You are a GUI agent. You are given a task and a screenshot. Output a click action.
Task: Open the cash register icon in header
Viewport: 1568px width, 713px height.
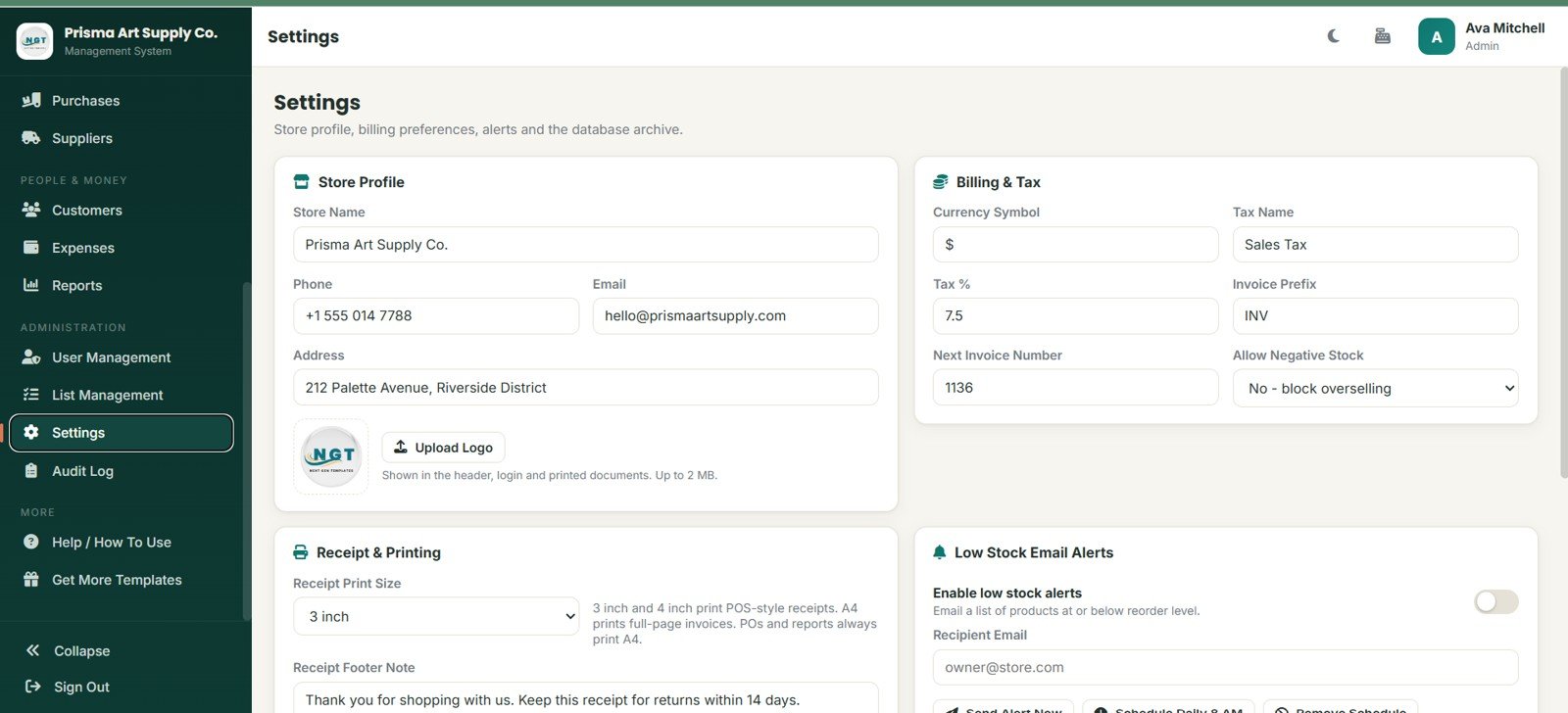coord(1383,36)
